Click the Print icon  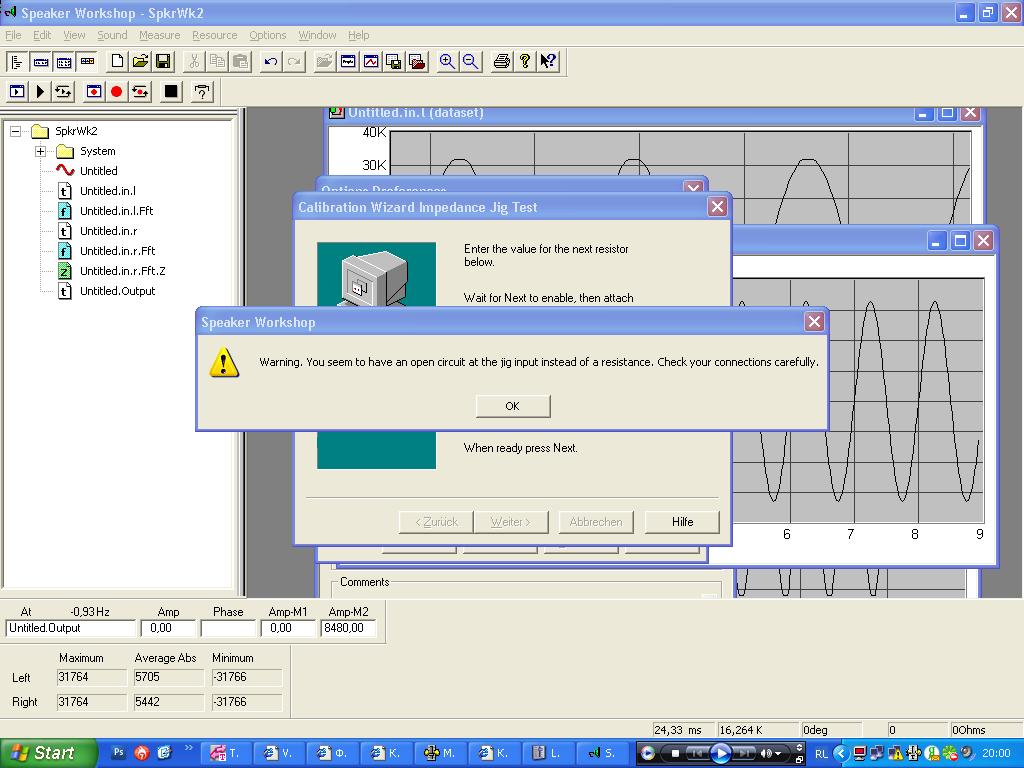point(502,62)
